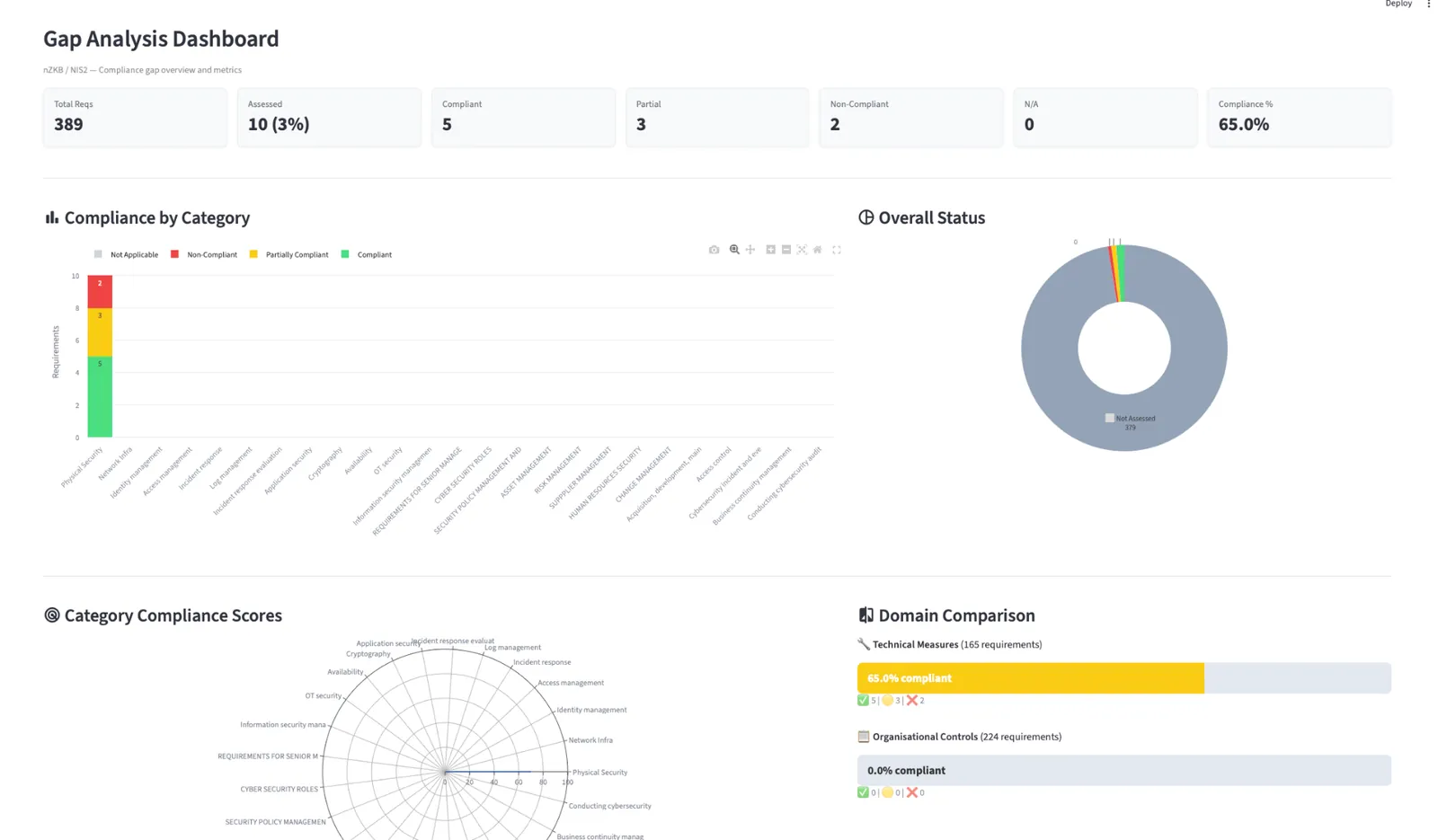This screenshot has height=840, width=1438.
Task: Zoom out on the category chart
Action: (786, 250)
